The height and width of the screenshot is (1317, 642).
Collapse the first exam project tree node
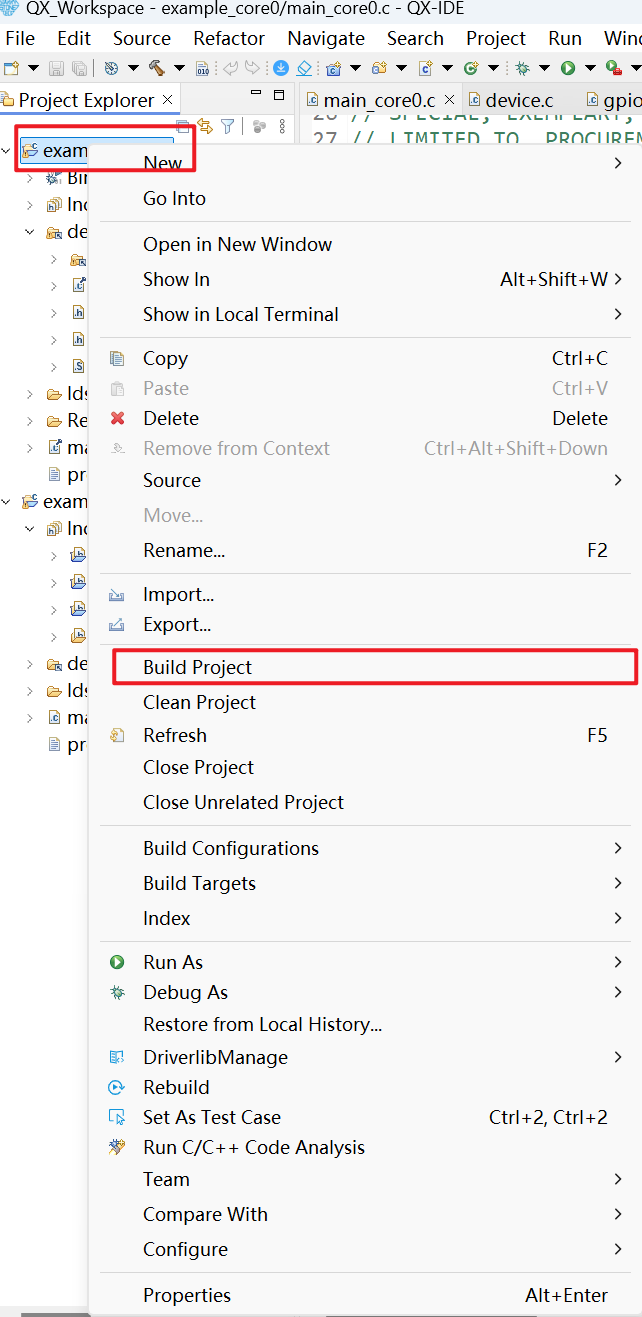tap(8, 151)
